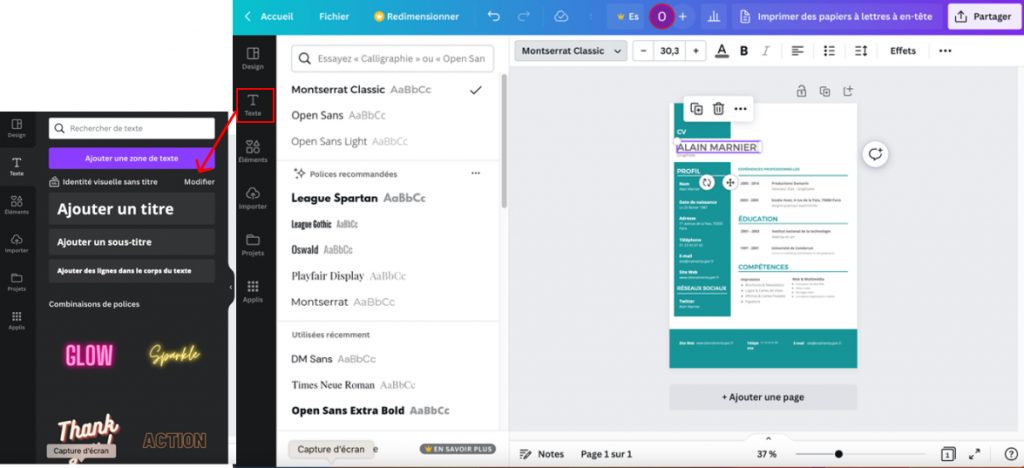
Task: Select the Open Sans Light font
Action: (387, 142)
